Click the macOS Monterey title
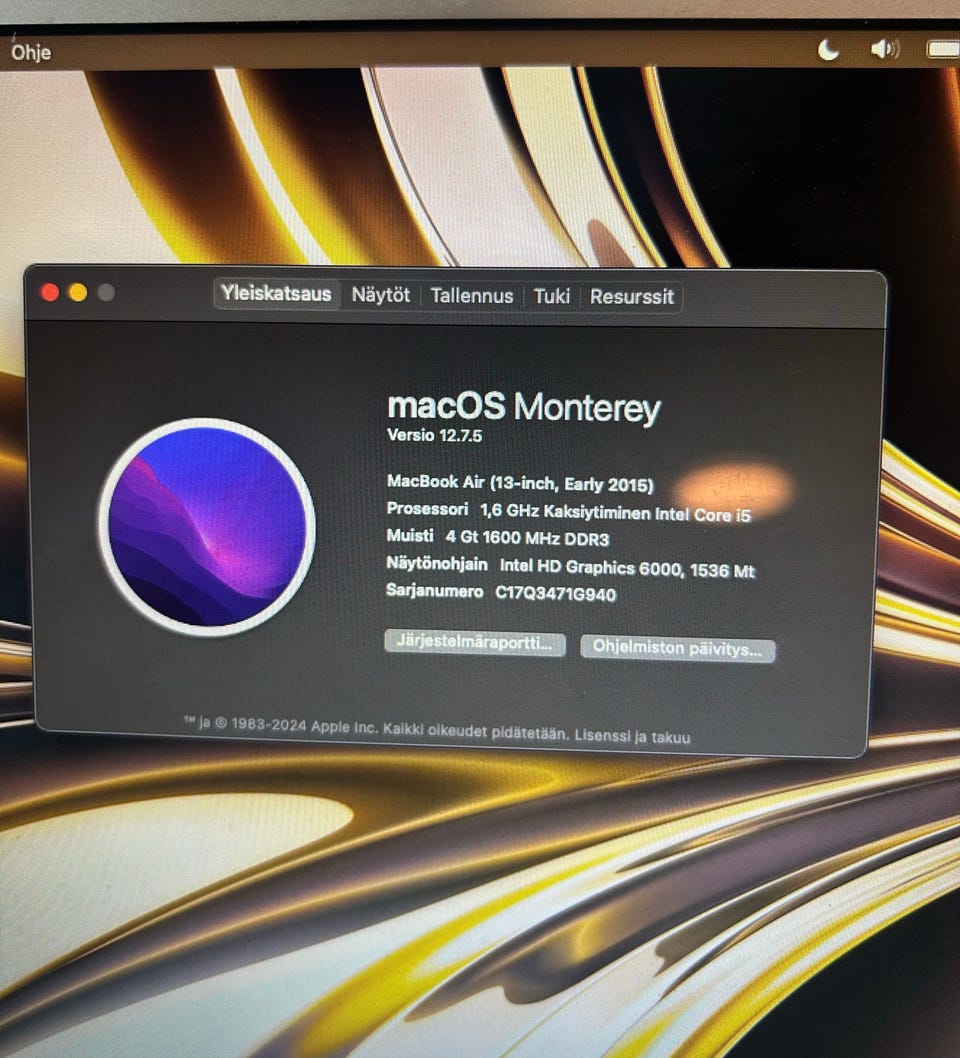The width and height of the screenshot is (960, 1058). pos(524,407)
